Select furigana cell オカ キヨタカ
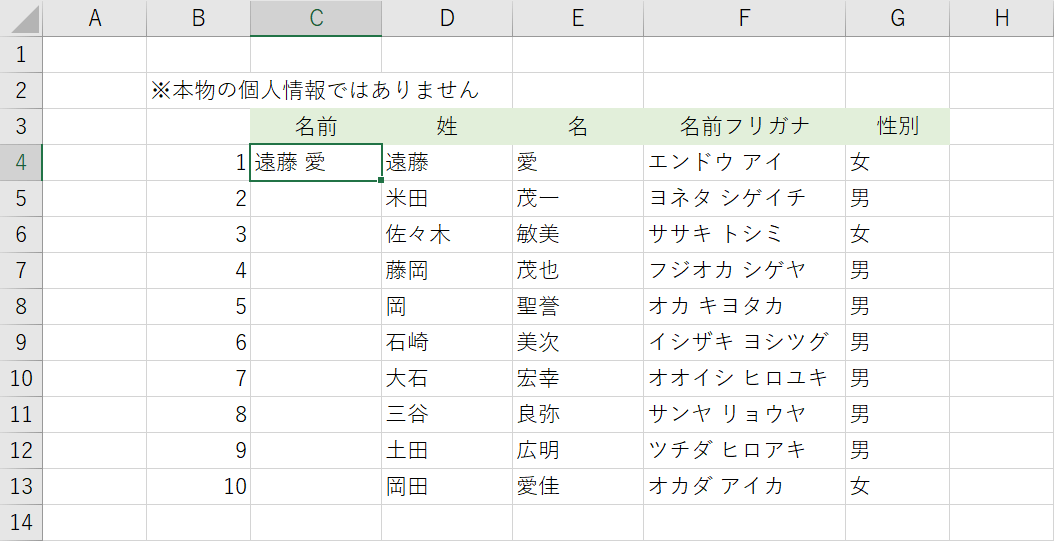The image size is (1054, 541). [745, 306]
